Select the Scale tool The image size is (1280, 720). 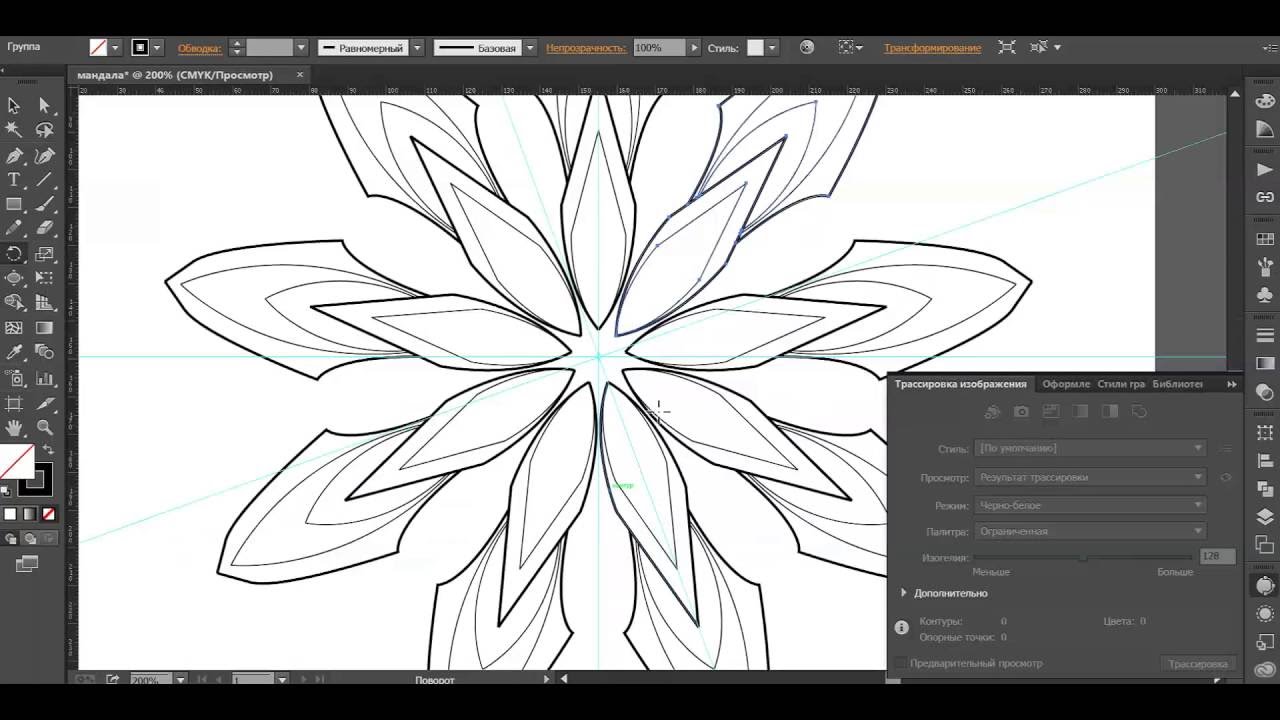(x=44, y=254)
